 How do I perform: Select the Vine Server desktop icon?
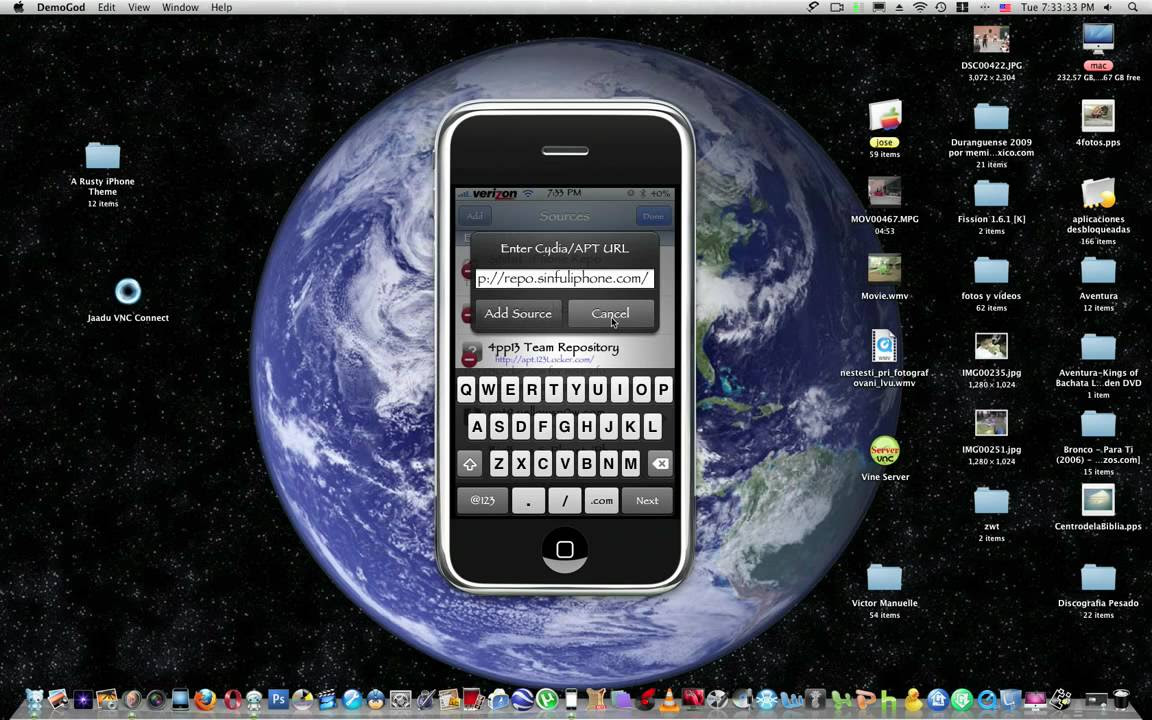(885, 451)
